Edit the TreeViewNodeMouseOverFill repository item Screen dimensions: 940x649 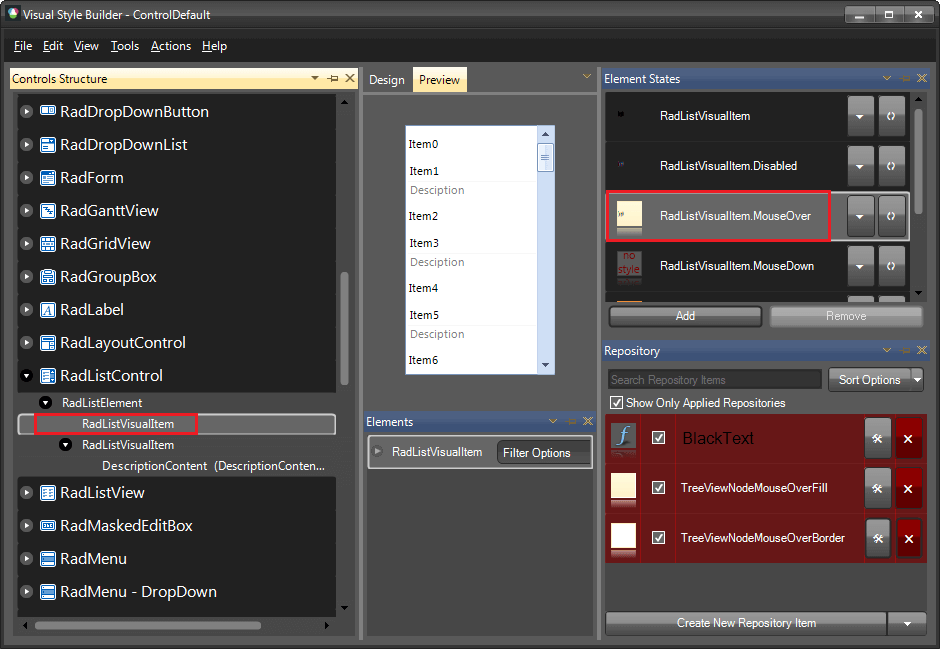[x=878, y=488]
